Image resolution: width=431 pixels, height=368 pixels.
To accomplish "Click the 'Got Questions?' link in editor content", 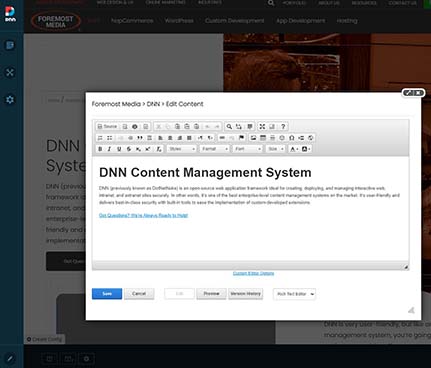I will (x=143, y=215).
